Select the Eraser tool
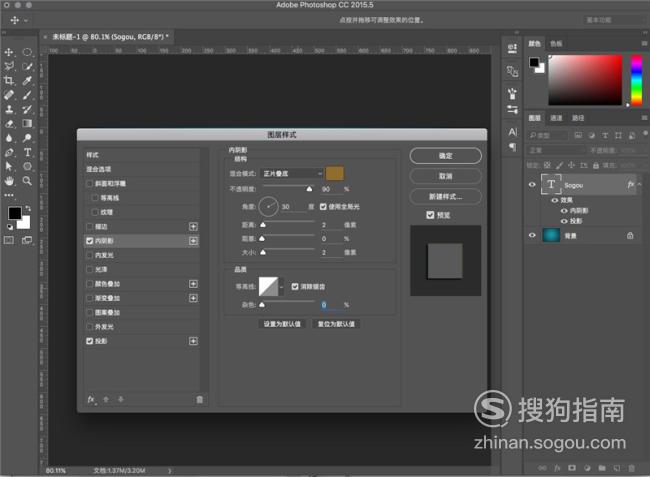This screenshot has height=477, width=650. click(x=9, y=123)
